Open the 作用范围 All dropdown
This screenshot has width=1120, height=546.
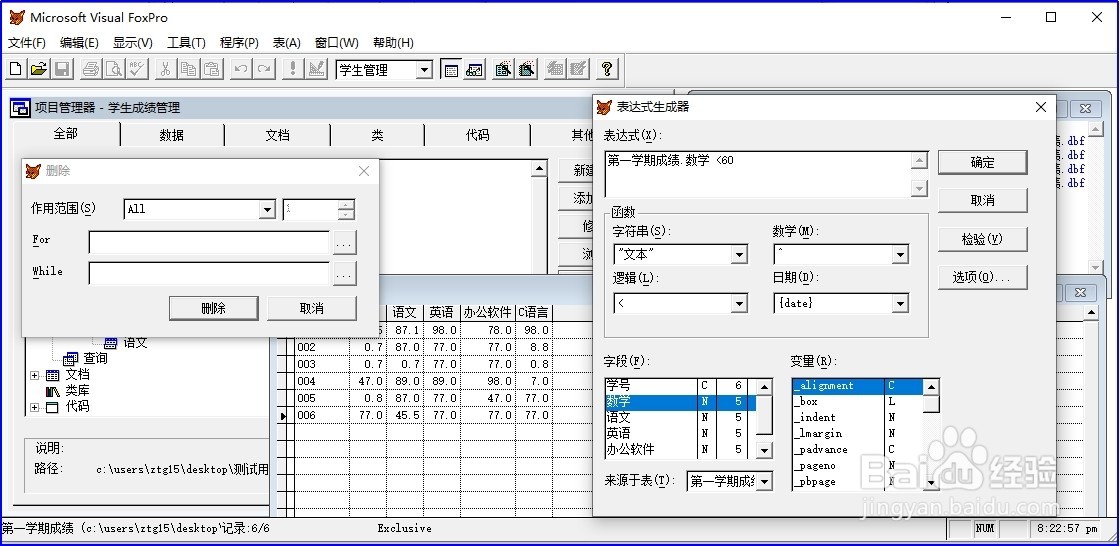coord(267,209)
